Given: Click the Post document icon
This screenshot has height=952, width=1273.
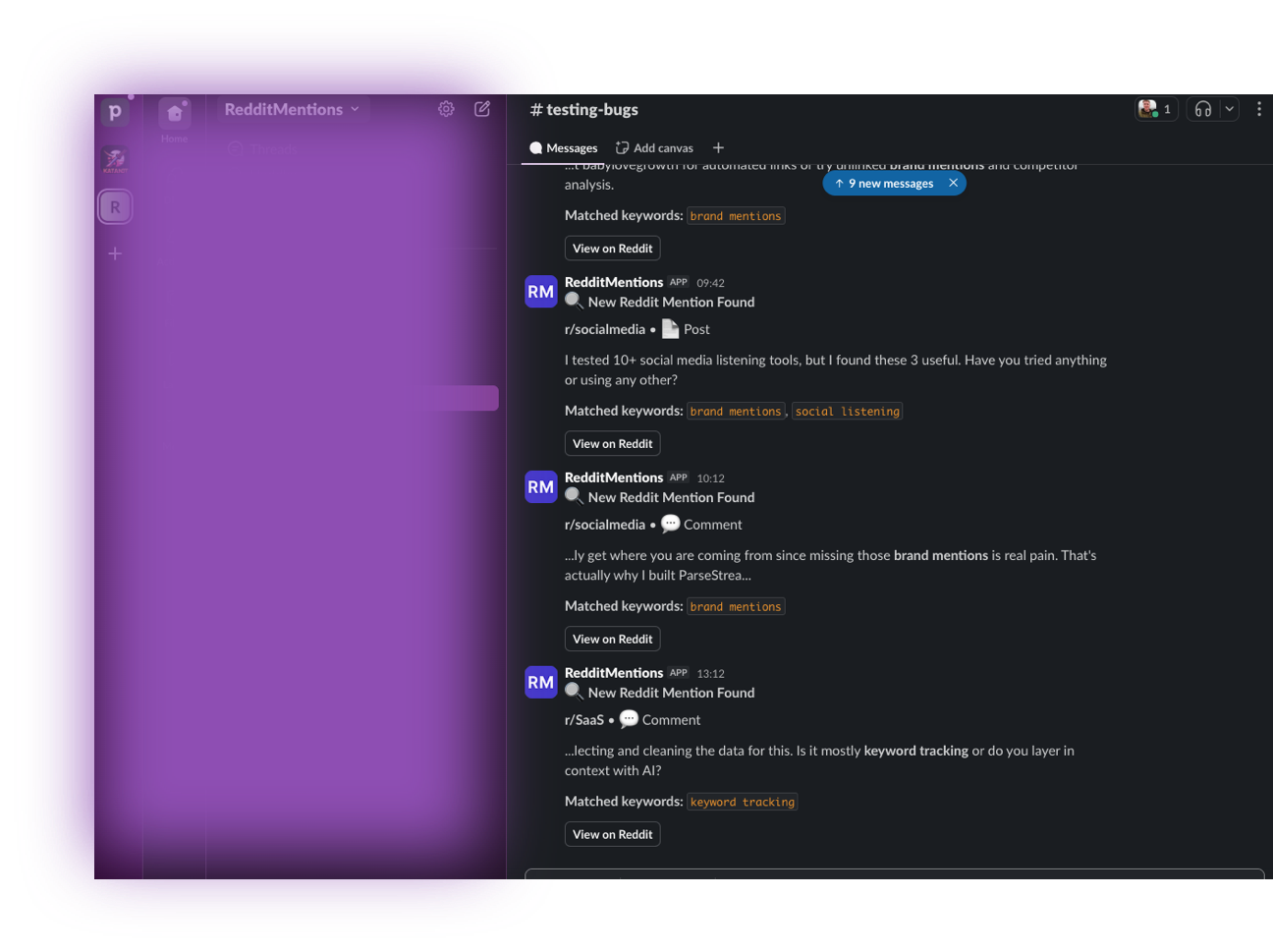Looking at the screenshot, I should 670,329.
